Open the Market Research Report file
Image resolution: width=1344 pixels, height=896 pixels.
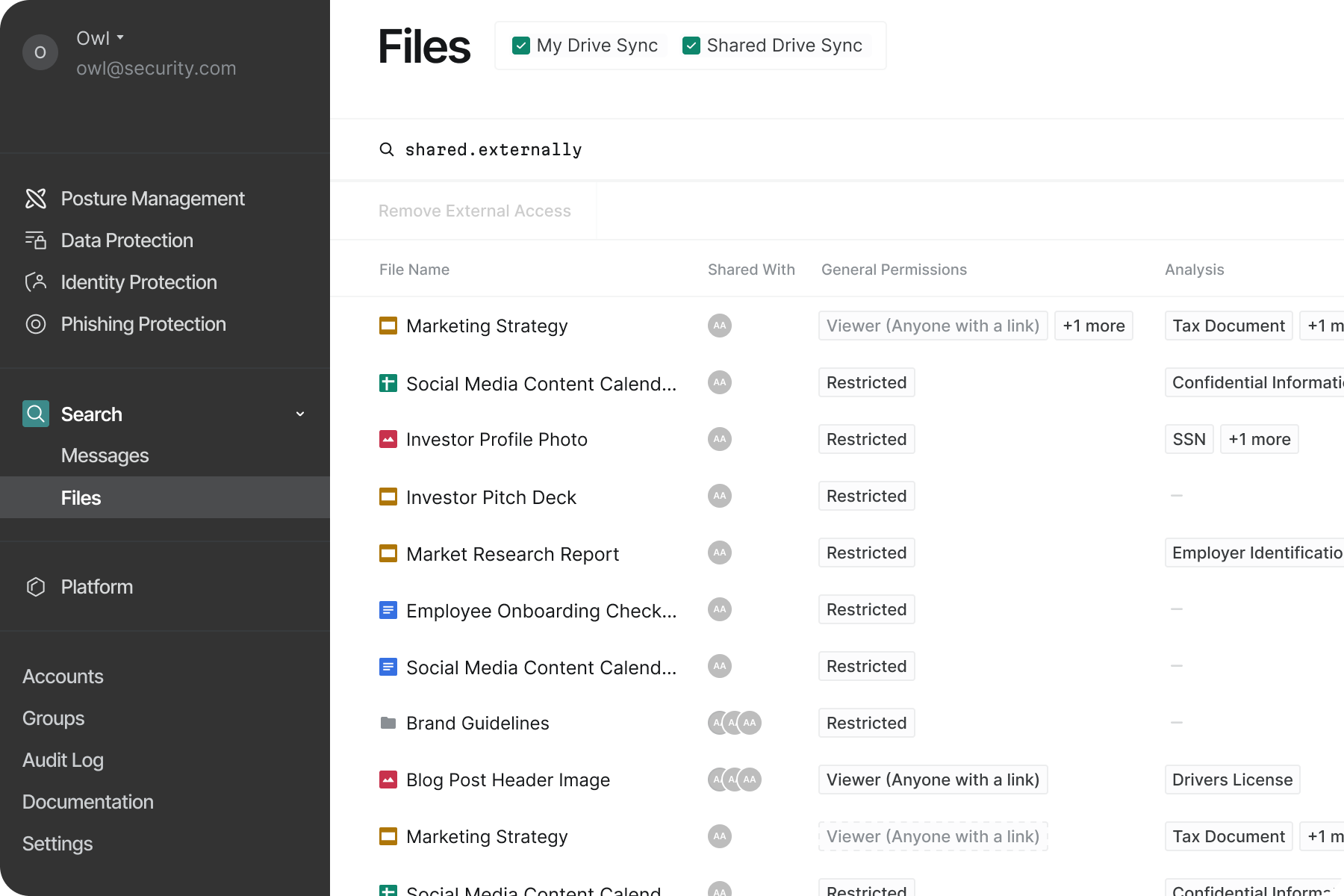pos(512,554)
